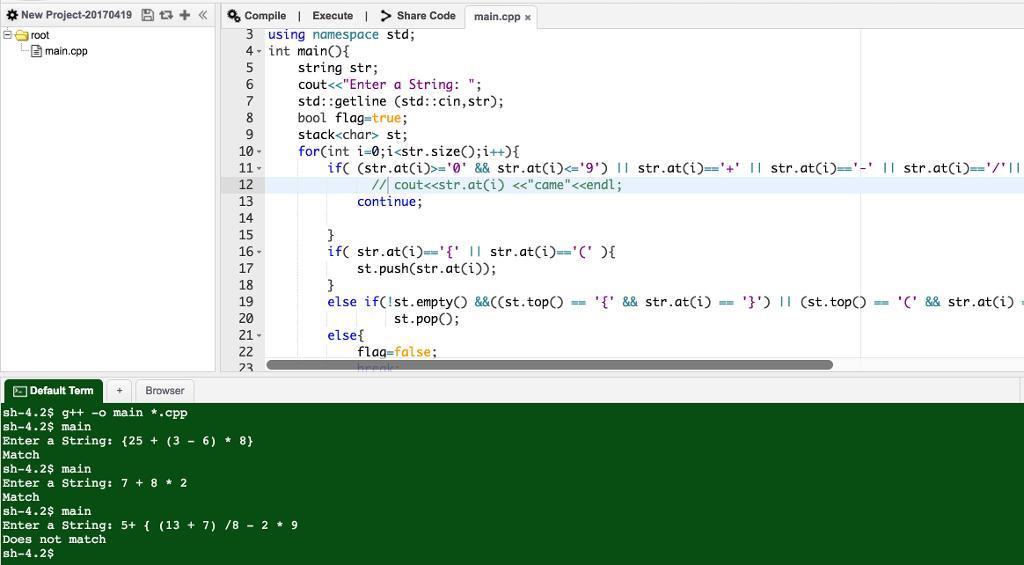Click the Share Code button
The width and height of the screenshot is (1024, 565).
(x=418, y=16)
